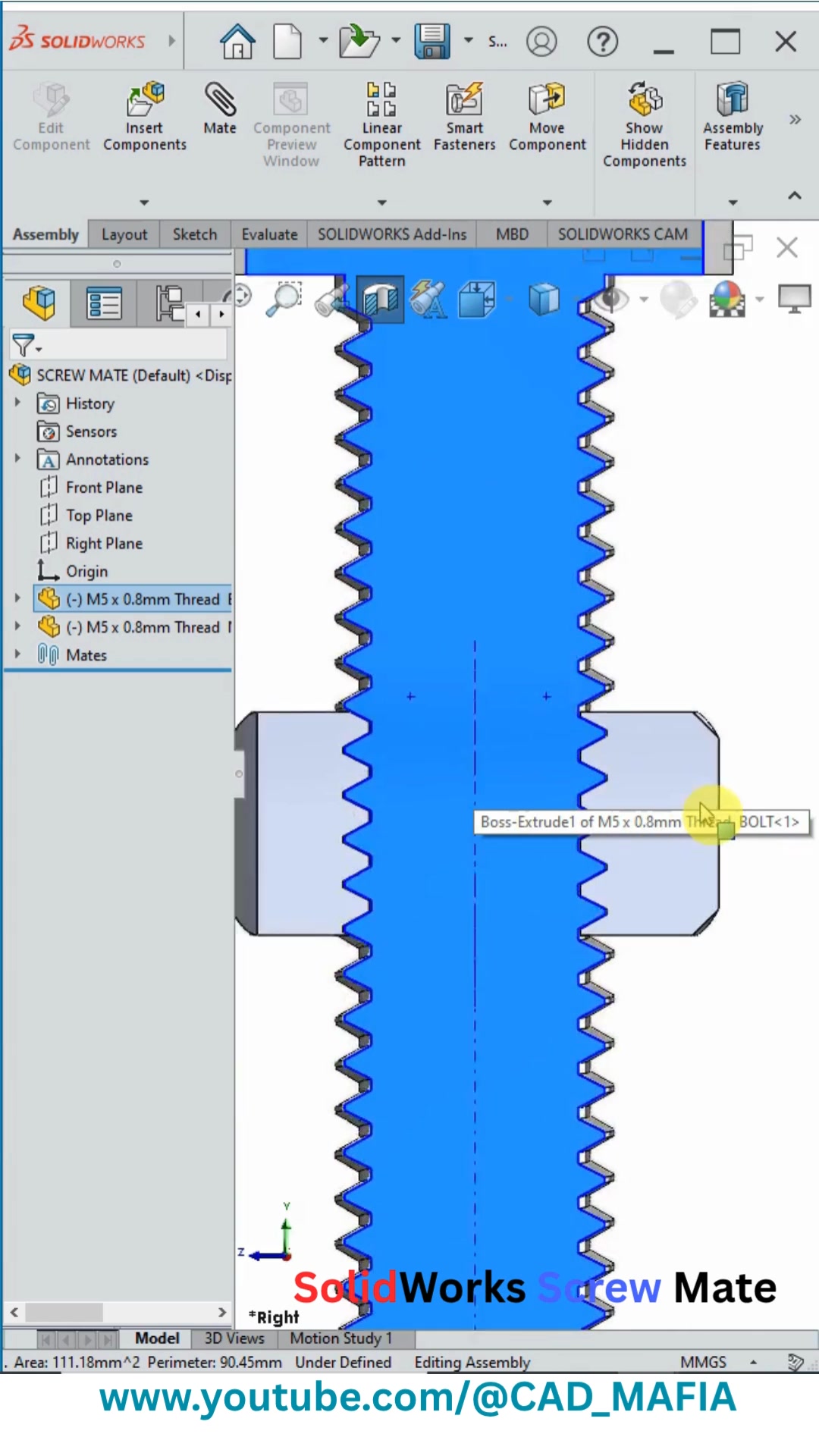Open a file with the Open icon
This screenshot has height=1456, width=819.
click(359, 41)
